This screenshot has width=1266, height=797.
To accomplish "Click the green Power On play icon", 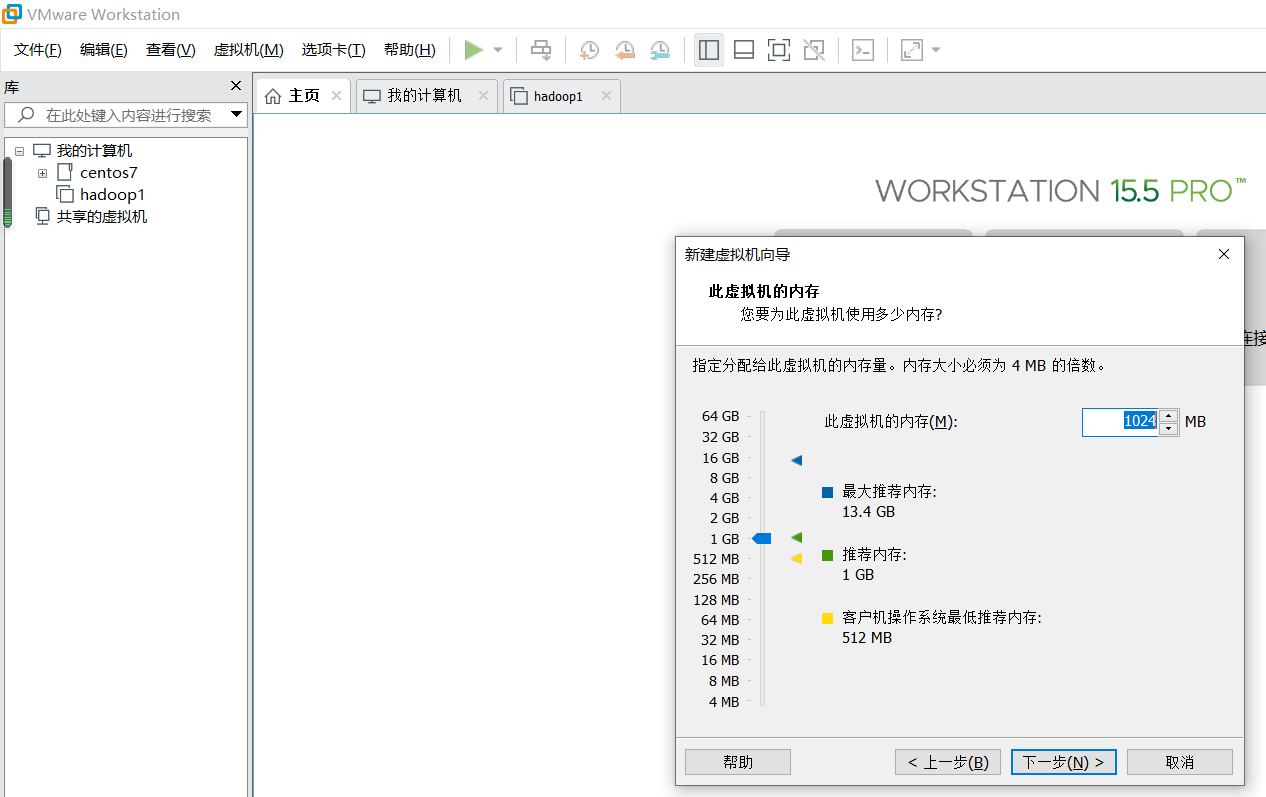I will [x=474, y=50].
